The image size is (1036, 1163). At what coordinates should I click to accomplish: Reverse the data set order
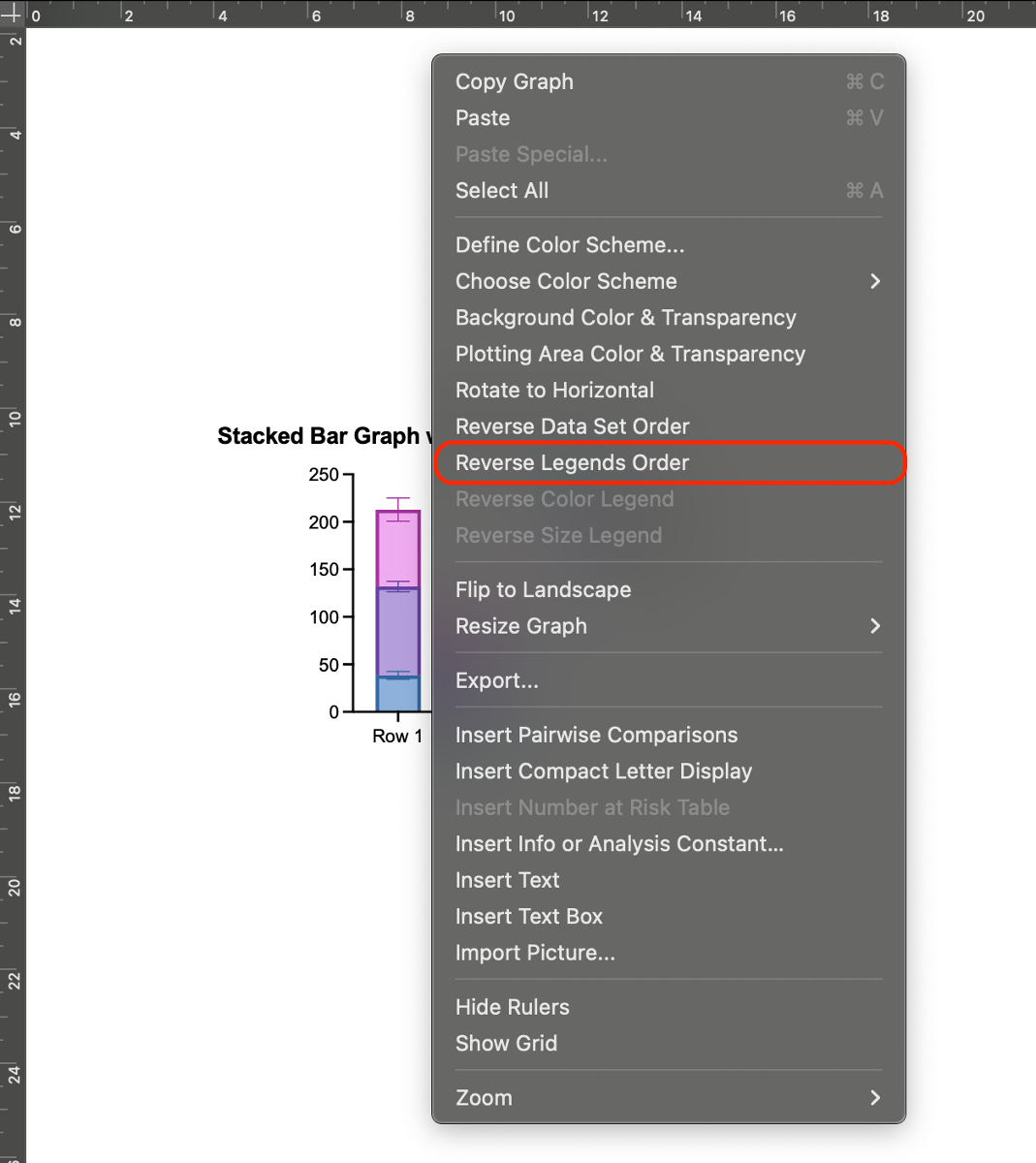coord(573,426)
